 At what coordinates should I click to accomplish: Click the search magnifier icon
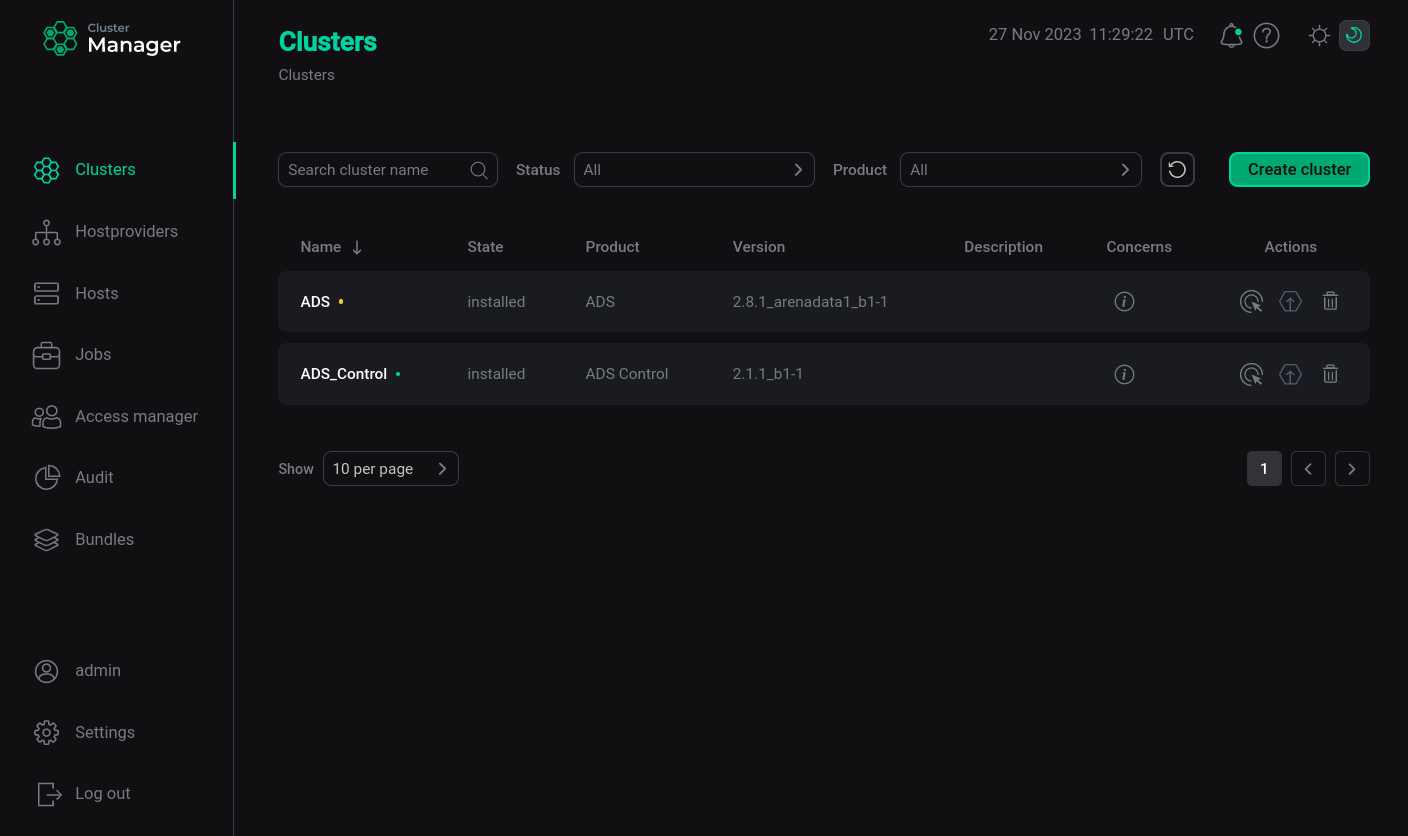[x=479, y=170]
